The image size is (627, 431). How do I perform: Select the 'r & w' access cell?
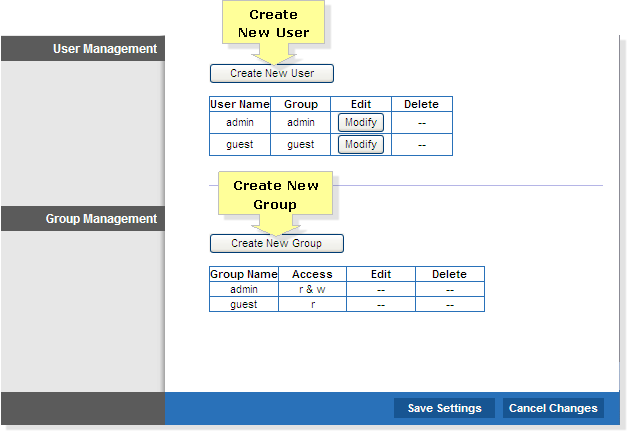pyautogui.click(x=312, y=289)
